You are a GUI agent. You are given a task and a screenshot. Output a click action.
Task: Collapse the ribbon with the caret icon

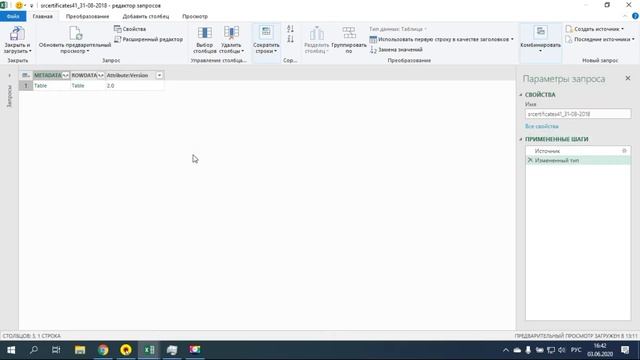(x=625, y=16)
